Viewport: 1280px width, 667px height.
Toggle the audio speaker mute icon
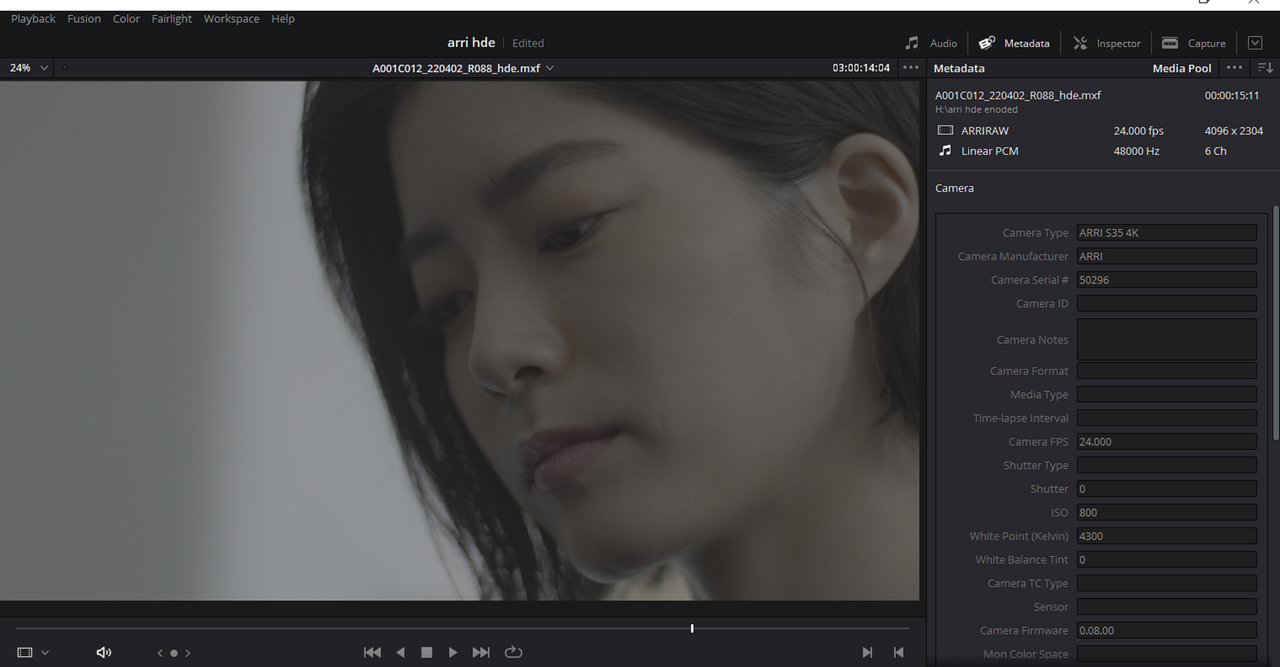103,652
